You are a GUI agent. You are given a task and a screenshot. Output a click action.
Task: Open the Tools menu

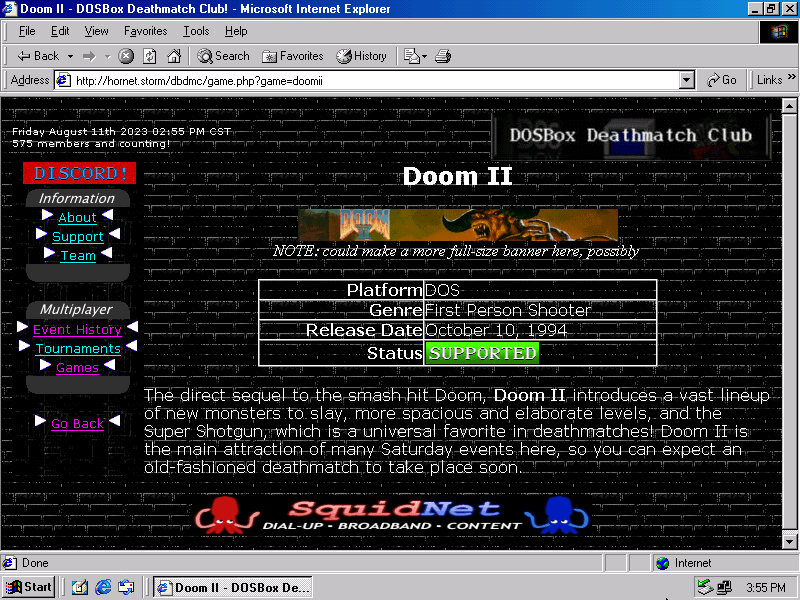pyautogui.click(x=196, y=31)
